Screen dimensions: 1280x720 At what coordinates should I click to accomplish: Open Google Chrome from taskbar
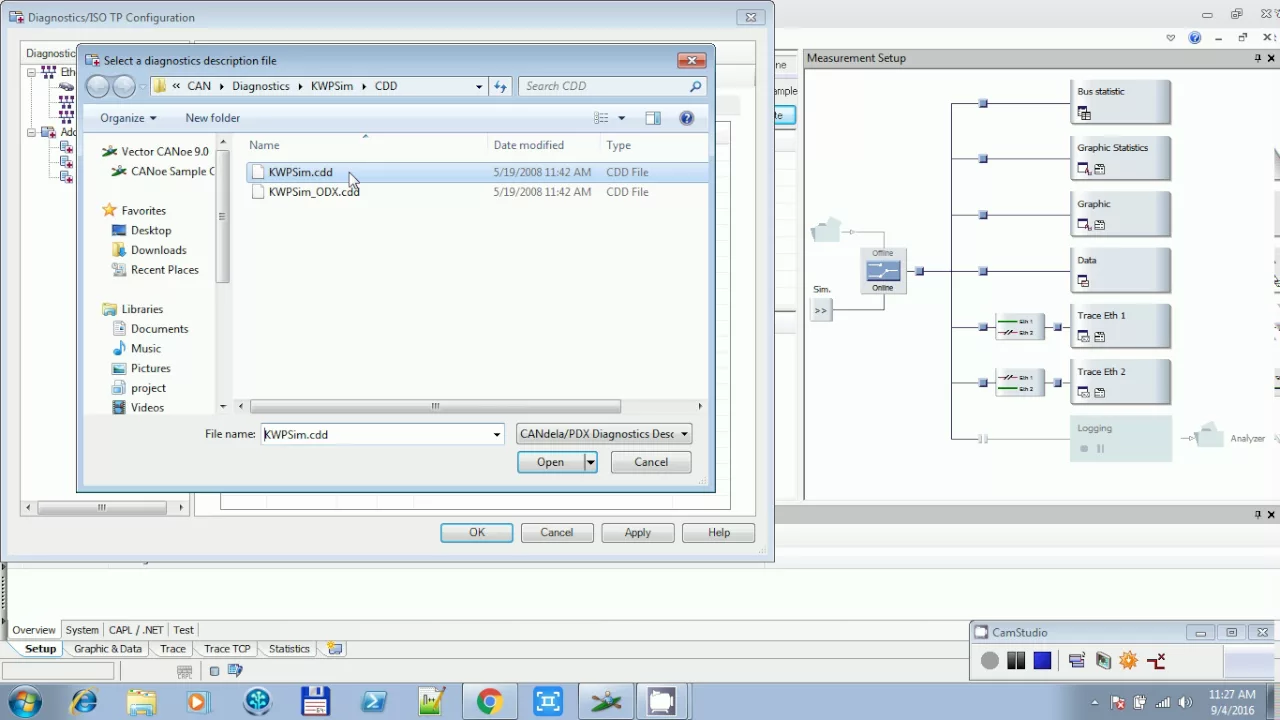489,701
